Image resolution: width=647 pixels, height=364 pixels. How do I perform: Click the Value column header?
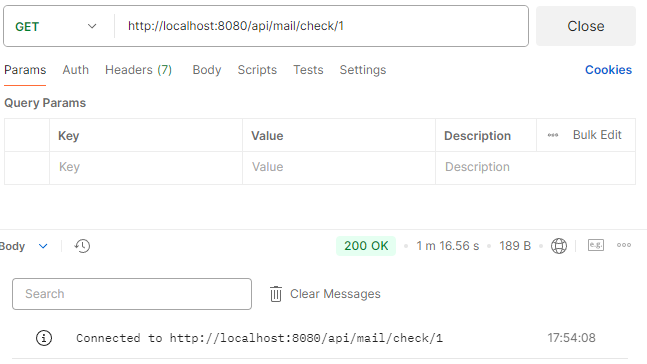point(267,136)
